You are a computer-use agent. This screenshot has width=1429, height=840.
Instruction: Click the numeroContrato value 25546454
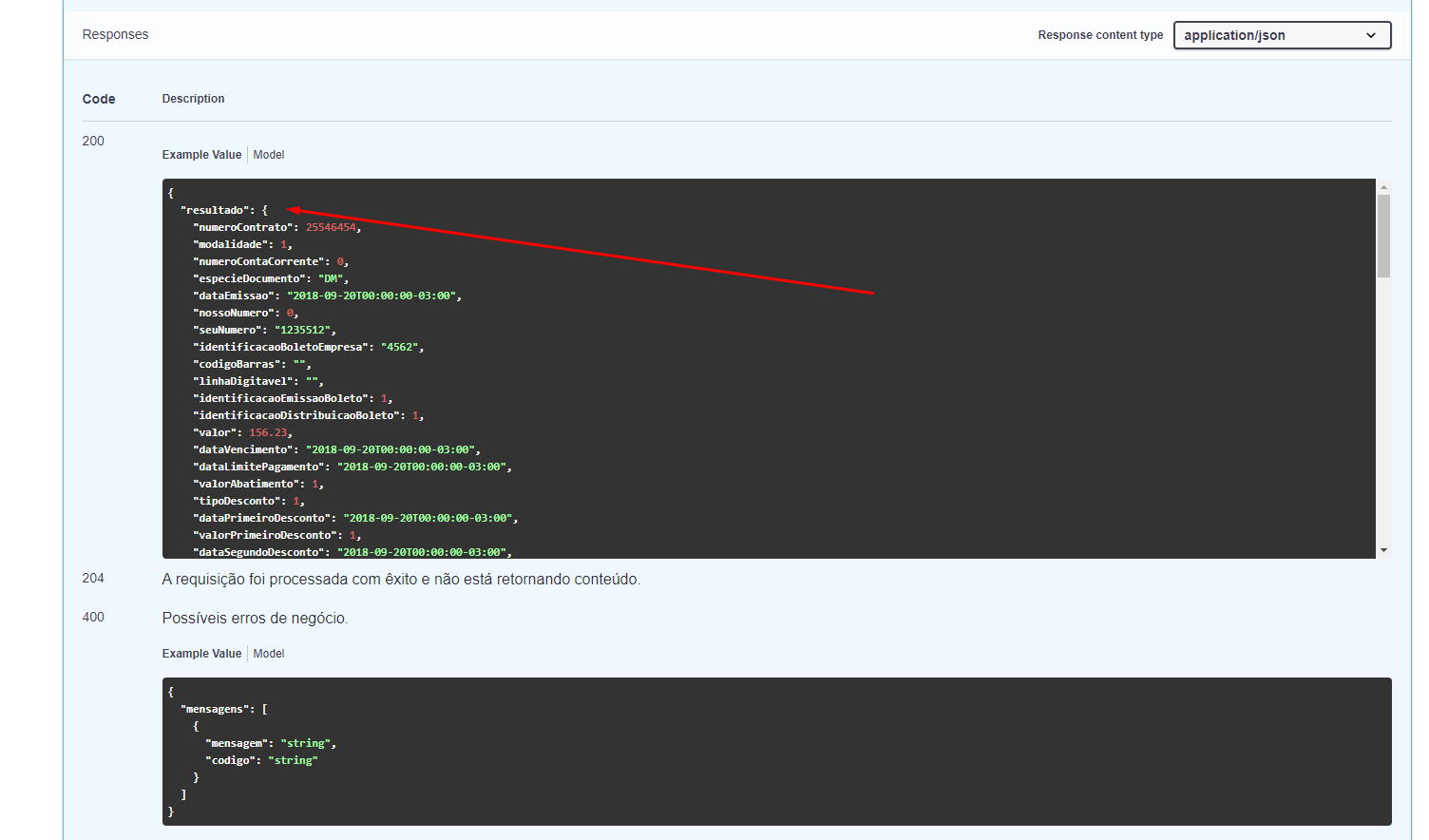coord(331,227)
